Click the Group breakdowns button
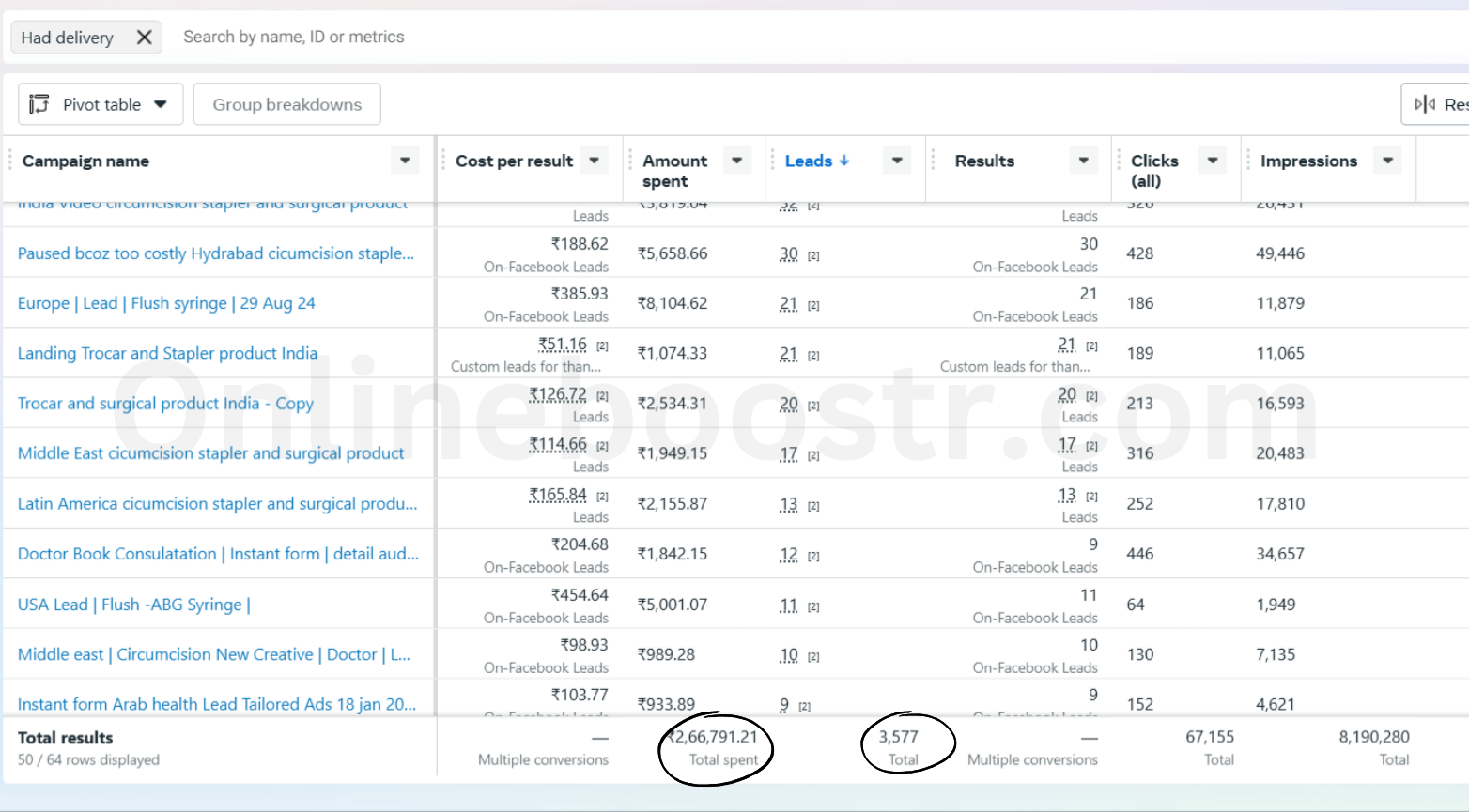 [x=286, y=104]
